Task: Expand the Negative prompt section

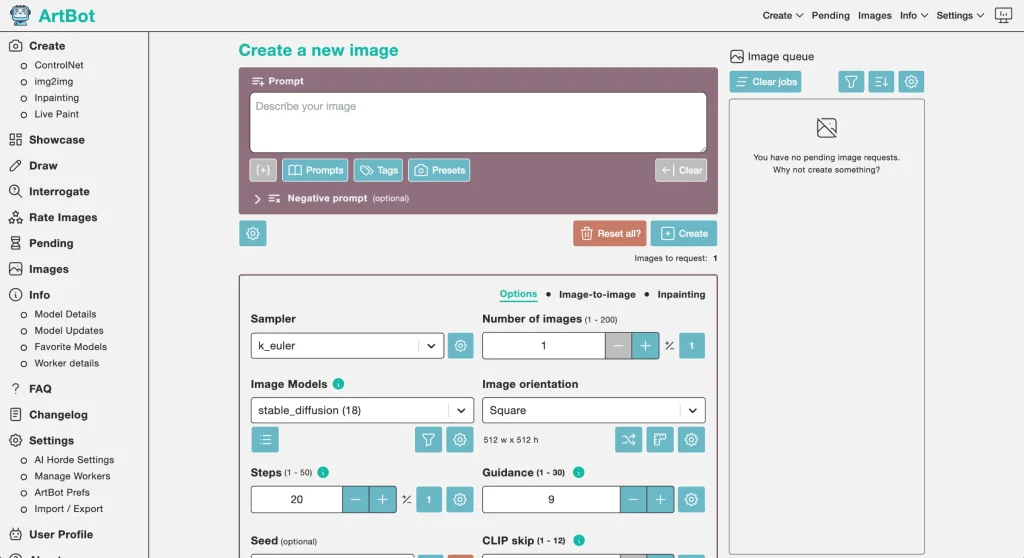Action: point(258,199)
